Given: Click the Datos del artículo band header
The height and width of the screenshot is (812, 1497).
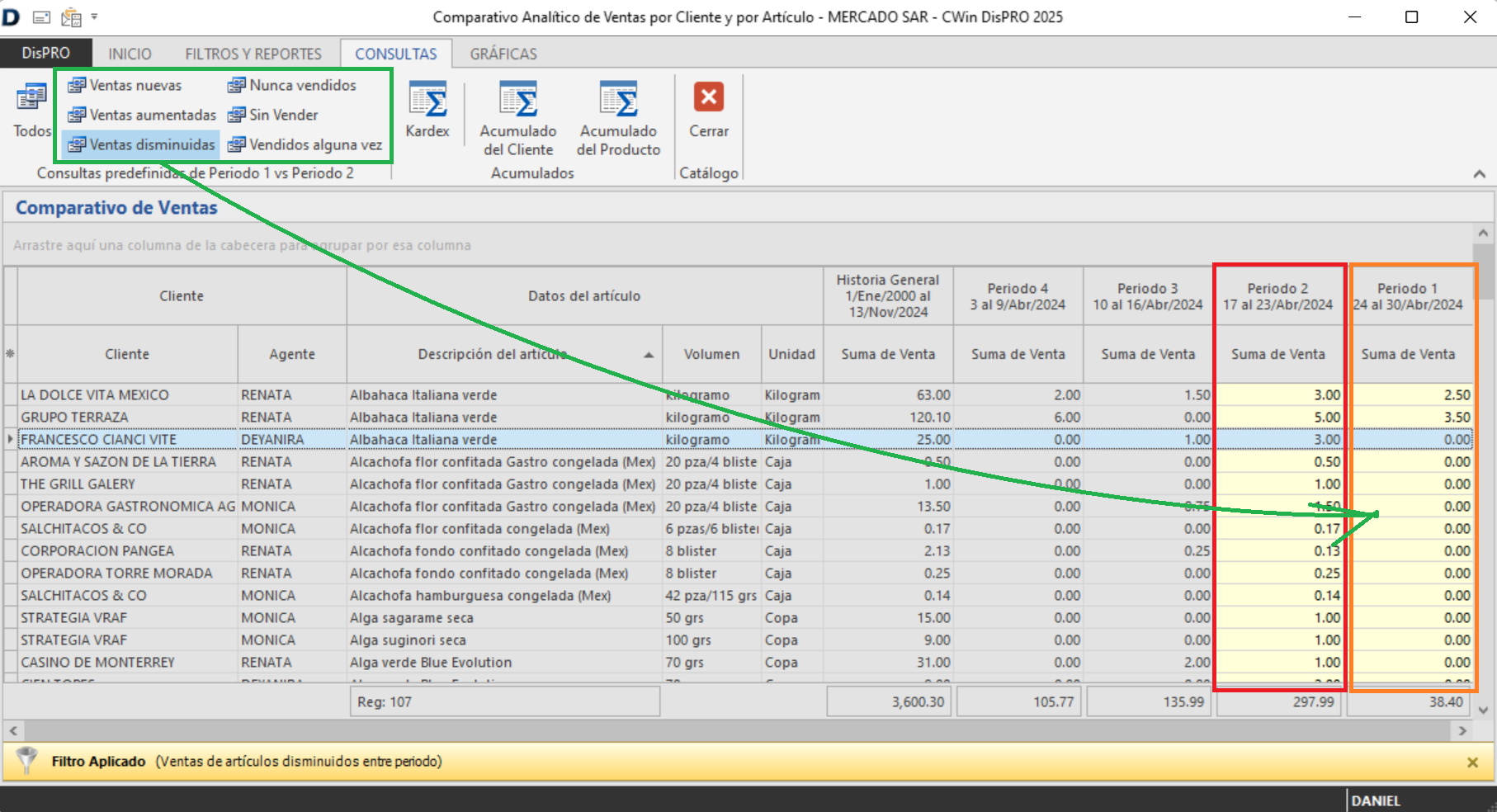Looking at the screenshot, I should [584, 296].
